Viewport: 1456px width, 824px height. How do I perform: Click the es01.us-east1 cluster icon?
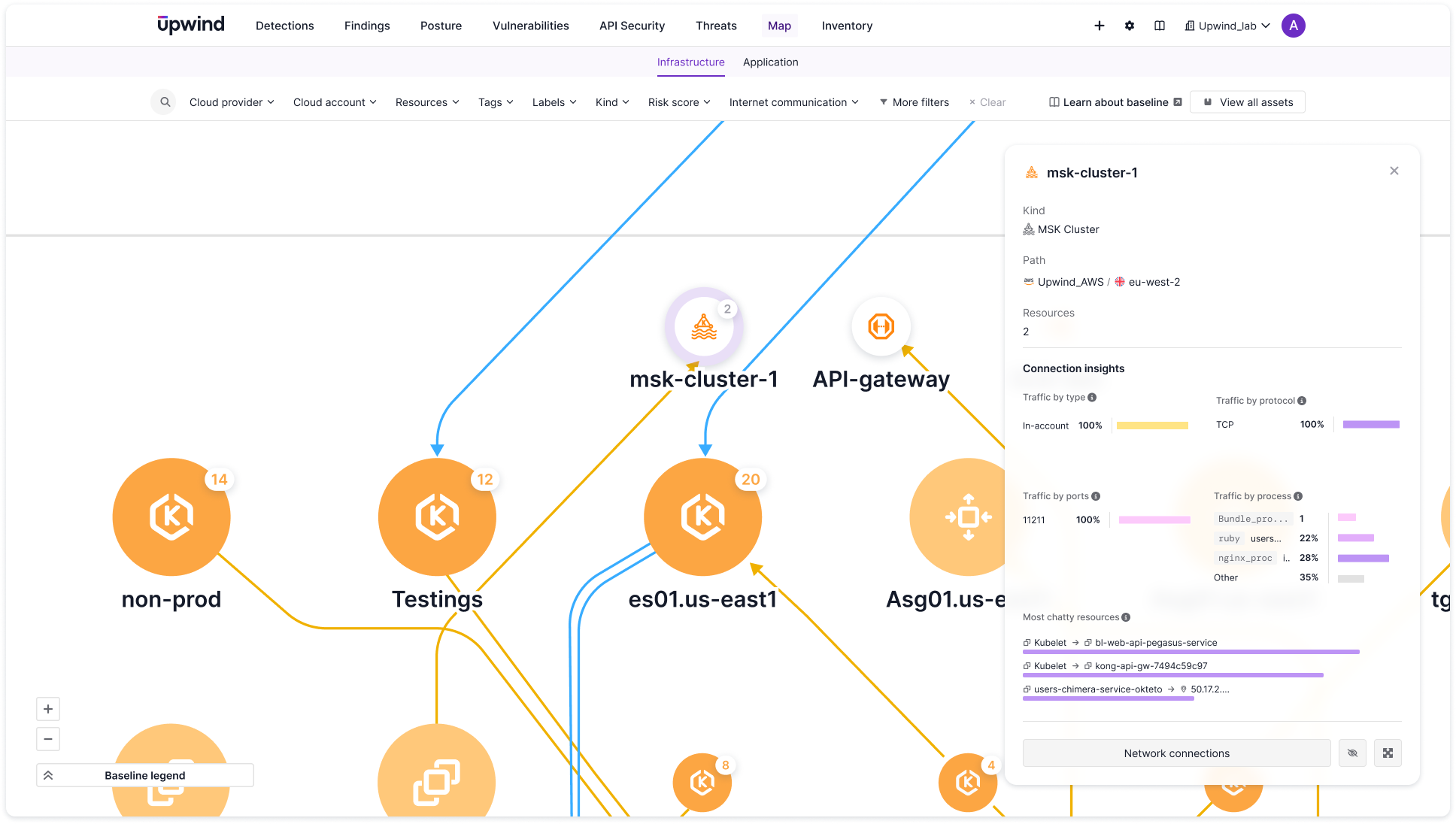point(702,517)
